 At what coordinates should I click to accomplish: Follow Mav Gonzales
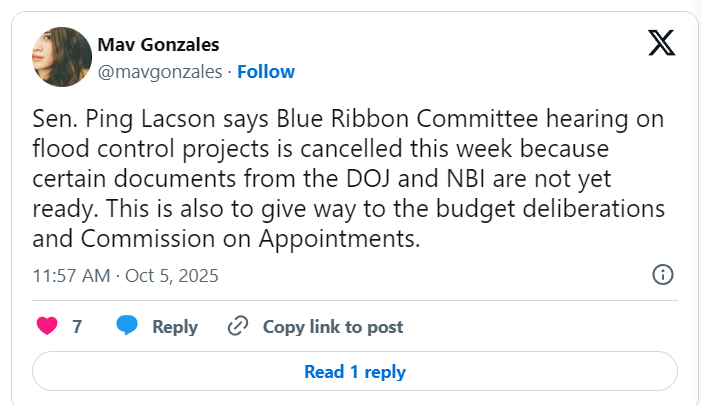coord(266,71)
